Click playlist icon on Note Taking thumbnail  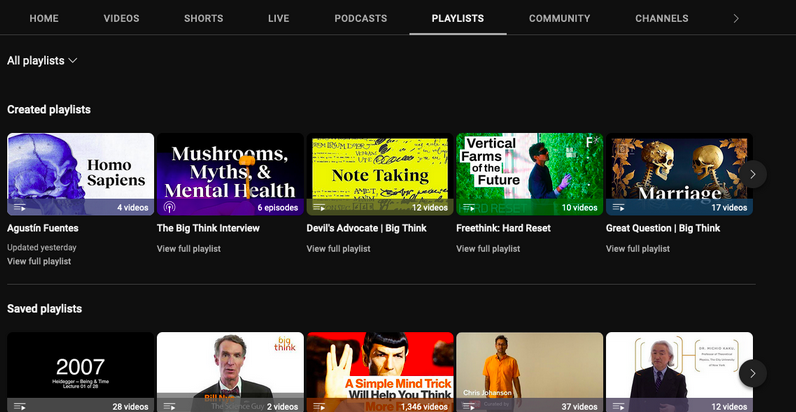pos(319,207)
